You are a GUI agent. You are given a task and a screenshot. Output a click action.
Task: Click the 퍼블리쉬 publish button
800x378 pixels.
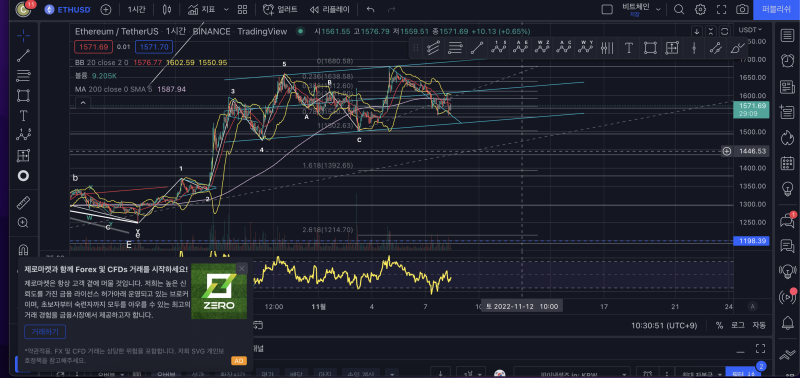coord(777,9)
